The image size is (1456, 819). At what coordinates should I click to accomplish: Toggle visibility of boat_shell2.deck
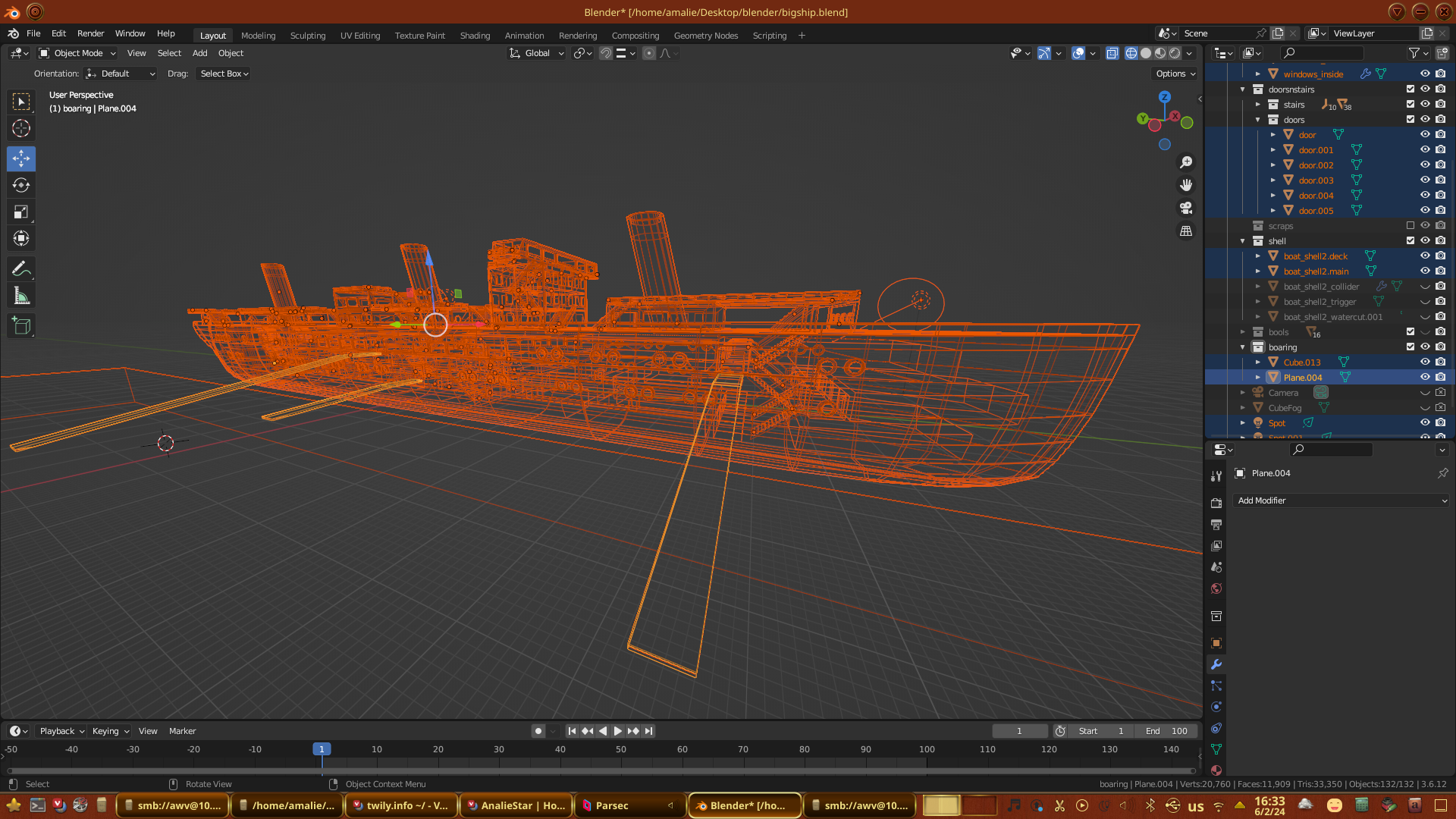pos(1425,256)
